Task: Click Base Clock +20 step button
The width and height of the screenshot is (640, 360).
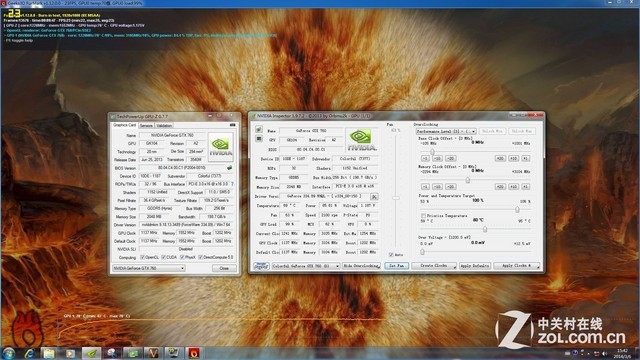Action: (x=500, y=158)
